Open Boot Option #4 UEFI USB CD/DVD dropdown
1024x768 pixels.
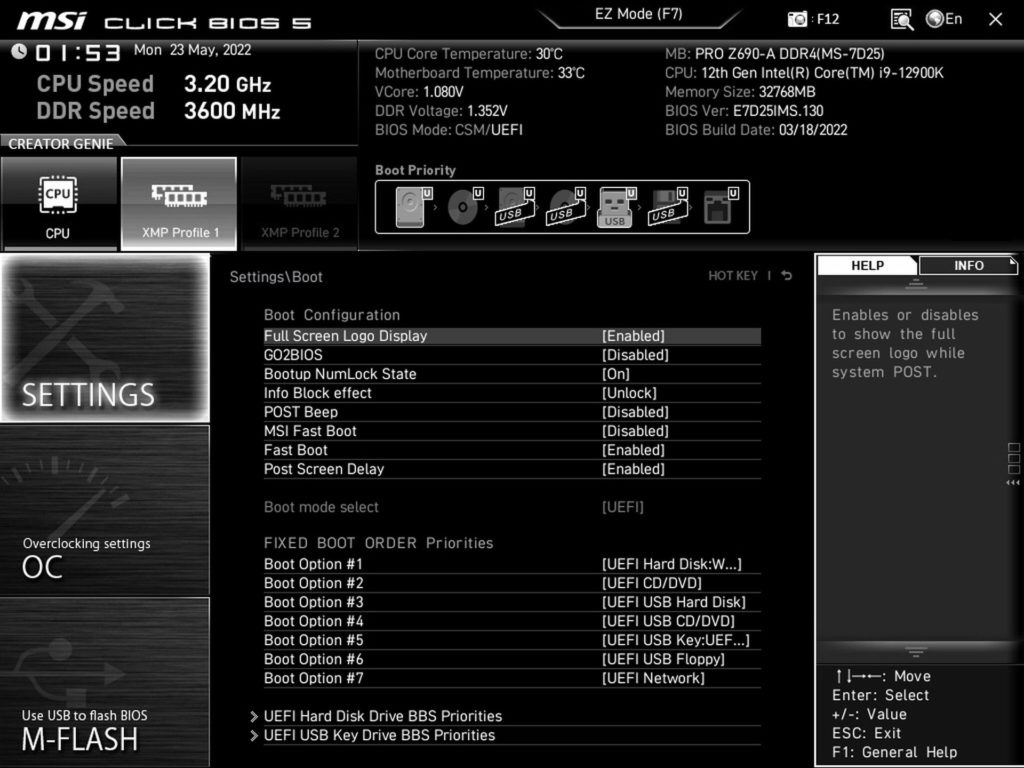point(668,620)
